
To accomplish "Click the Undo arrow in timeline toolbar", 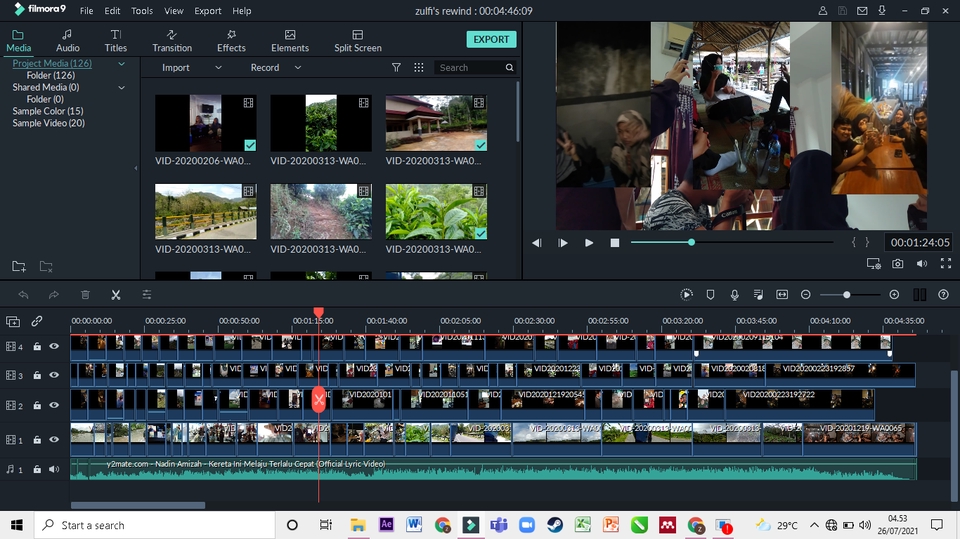I will (23, 295).
